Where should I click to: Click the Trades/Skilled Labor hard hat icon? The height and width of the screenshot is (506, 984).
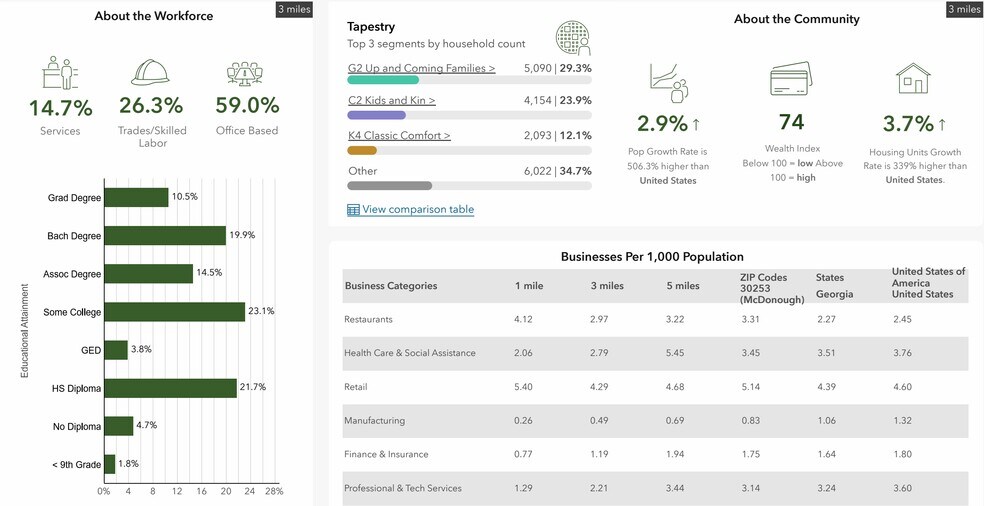tap(152, 72)
